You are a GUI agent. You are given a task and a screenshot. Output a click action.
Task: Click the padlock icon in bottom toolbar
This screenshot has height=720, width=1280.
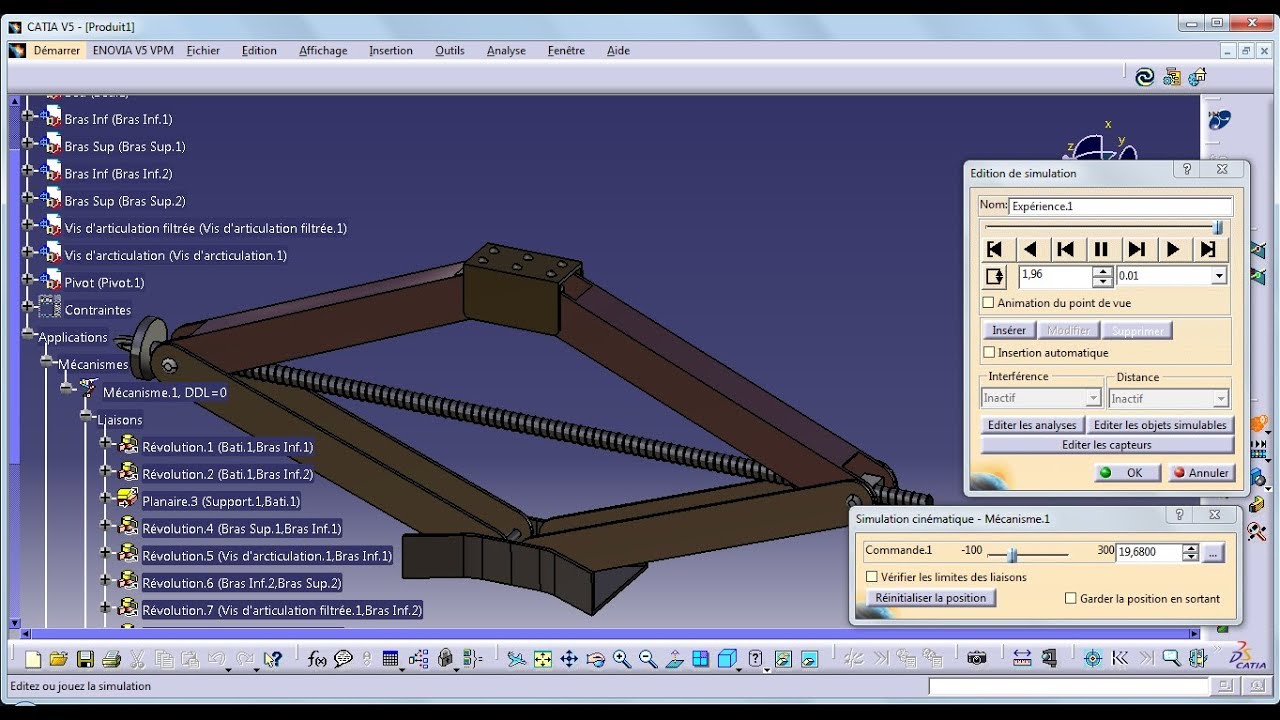click(x=445, y=659)
